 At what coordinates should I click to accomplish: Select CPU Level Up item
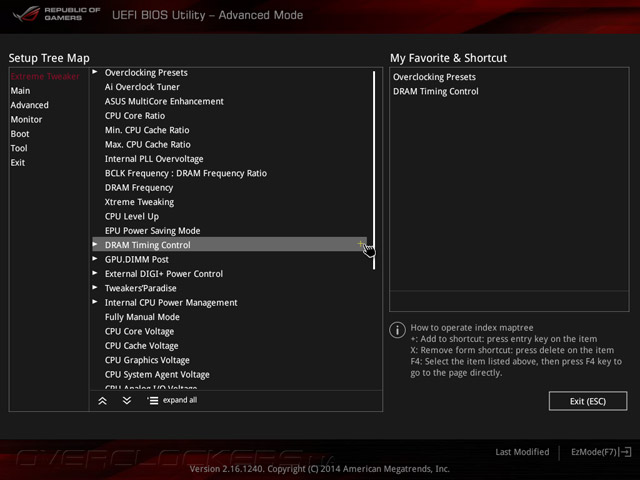click(131, 216)
